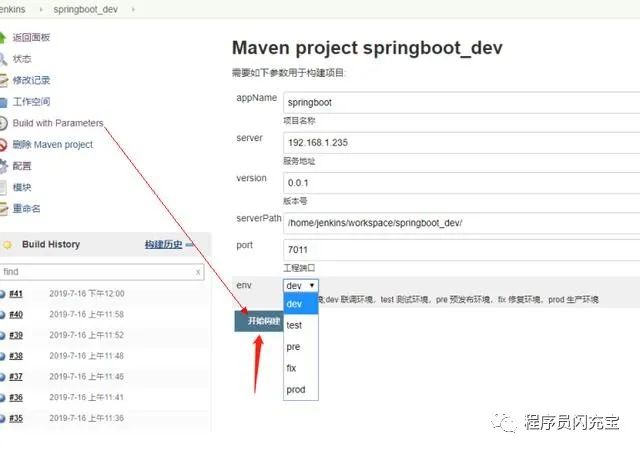Click the document icon beside 模块
Image resolution: width=640 pixels, height=451 pixels.
(x=3, y=188)
